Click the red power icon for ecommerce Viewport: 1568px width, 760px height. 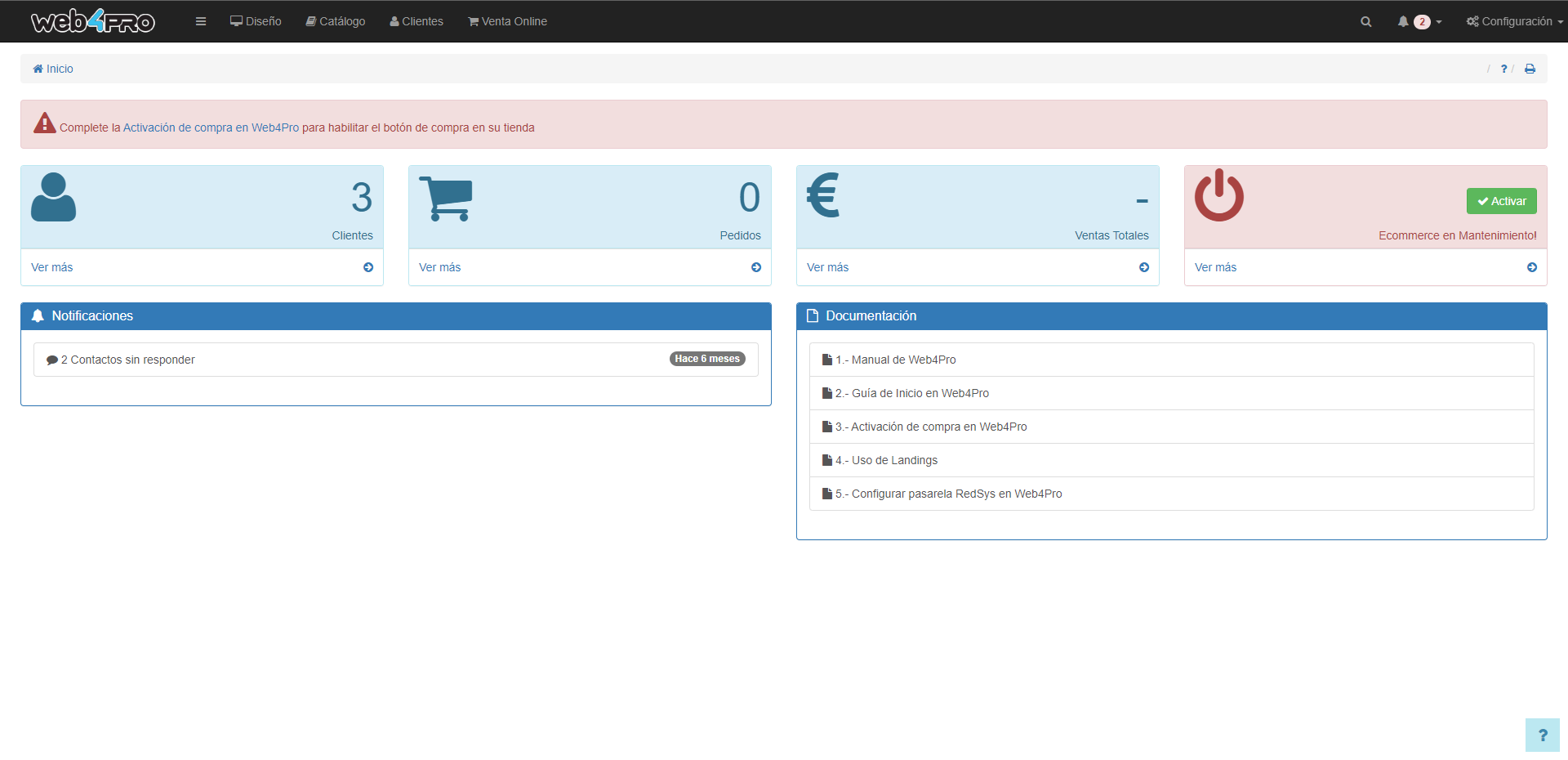point(1218,196)
